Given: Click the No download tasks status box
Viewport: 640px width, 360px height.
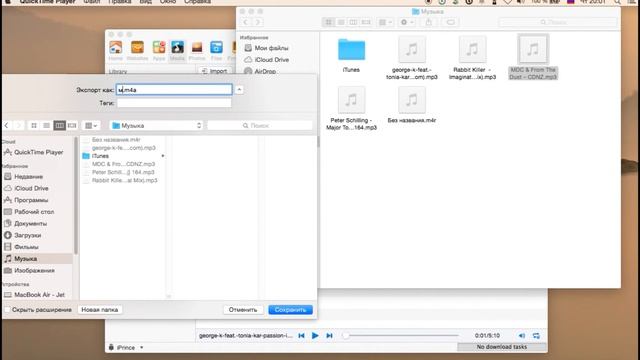Looking at the screenshot, I should coord(502,347).
